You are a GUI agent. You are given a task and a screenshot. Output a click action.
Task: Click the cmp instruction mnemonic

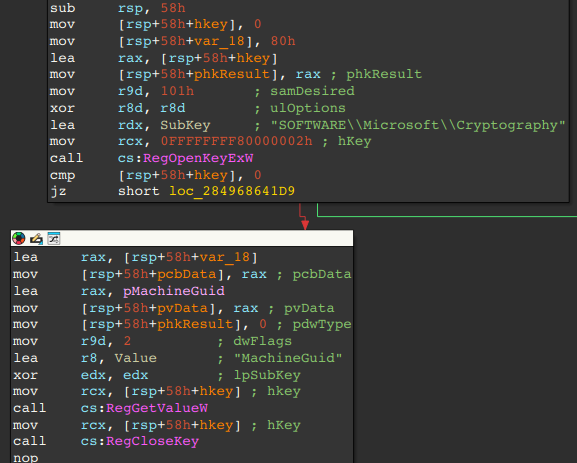point(62,175)
